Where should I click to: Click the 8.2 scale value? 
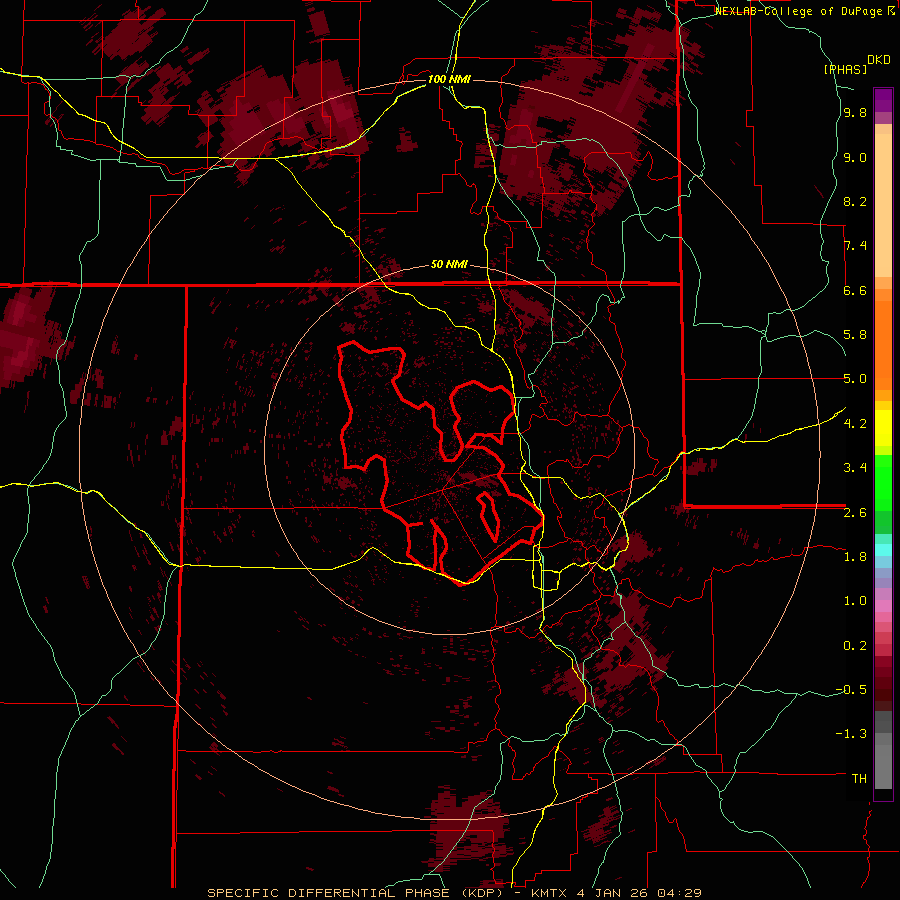point(855,201)
